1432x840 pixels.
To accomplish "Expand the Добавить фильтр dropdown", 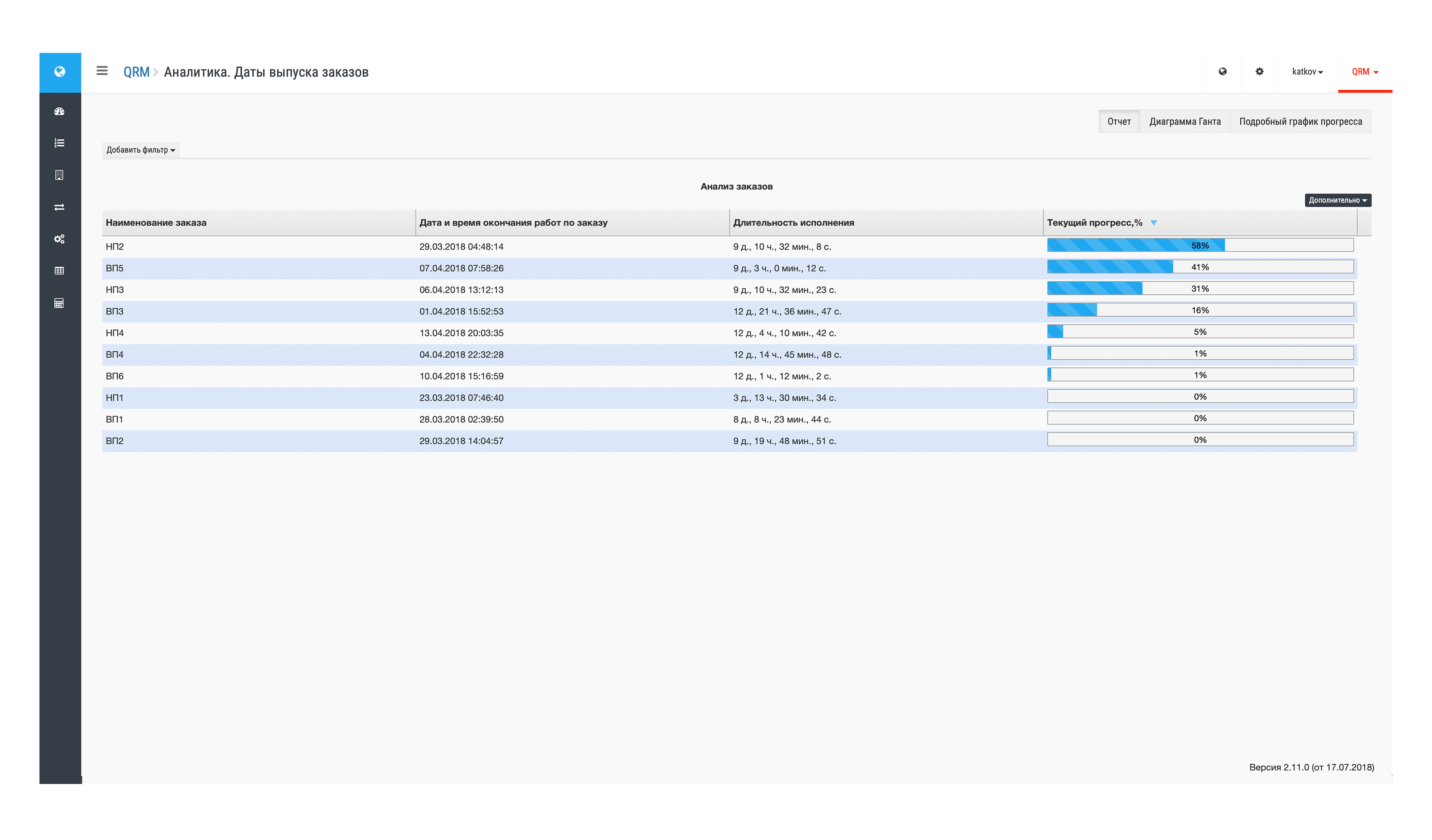I will (x=140, y=150).
